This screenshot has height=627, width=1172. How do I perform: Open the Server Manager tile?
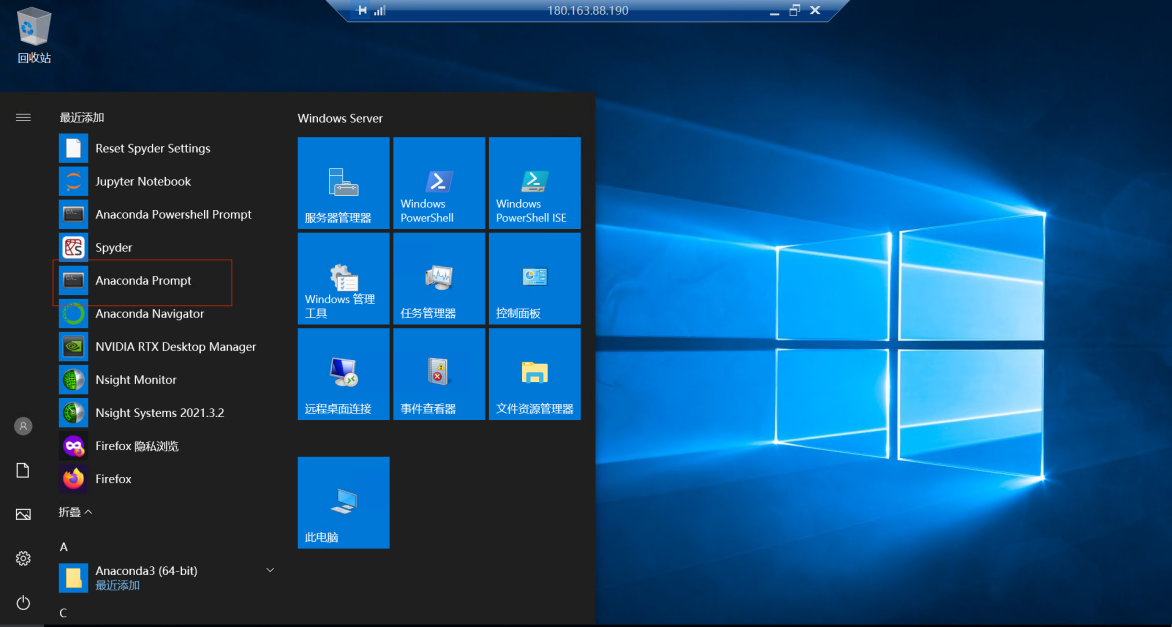click(x=343, y=183)
